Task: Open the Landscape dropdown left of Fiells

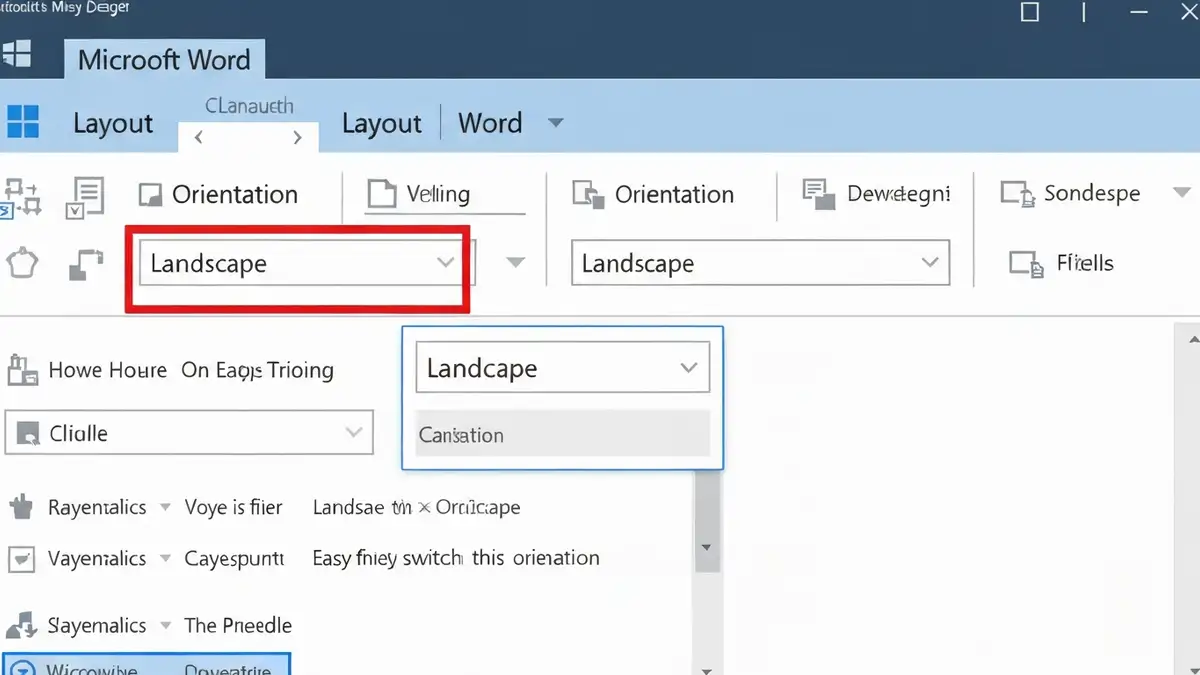Action: click(760, 264)
